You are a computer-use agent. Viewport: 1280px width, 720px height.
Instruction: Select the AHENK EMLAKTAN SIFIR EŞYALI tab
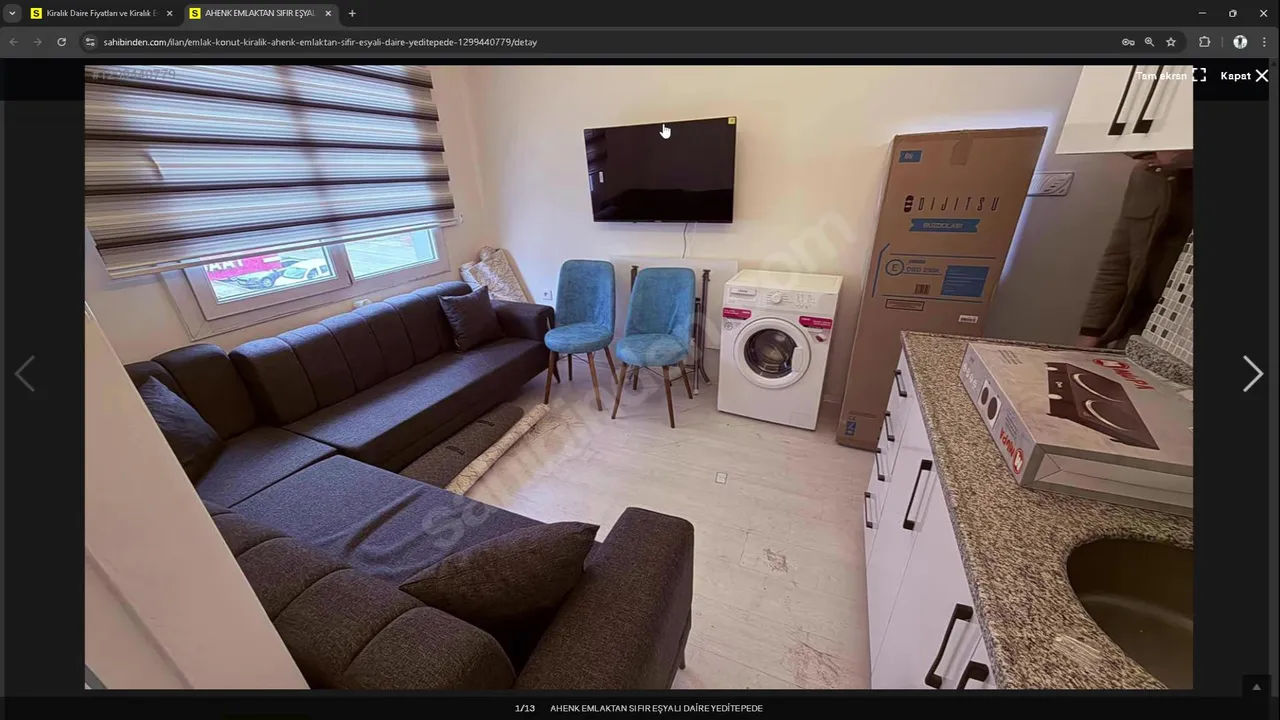(258, 13)
